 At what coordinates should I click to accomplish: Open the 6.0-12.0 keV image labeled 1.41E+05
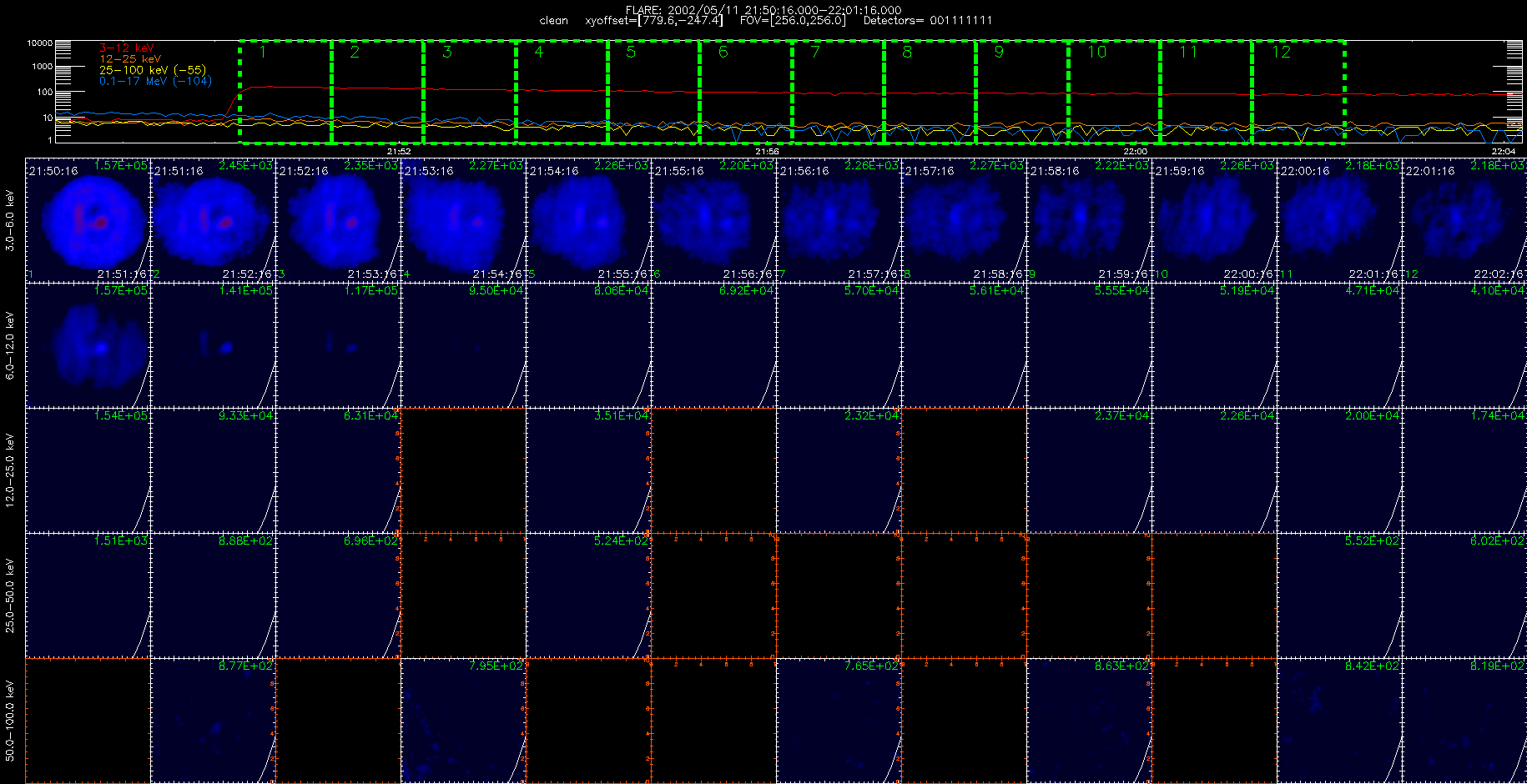[213, 344]
